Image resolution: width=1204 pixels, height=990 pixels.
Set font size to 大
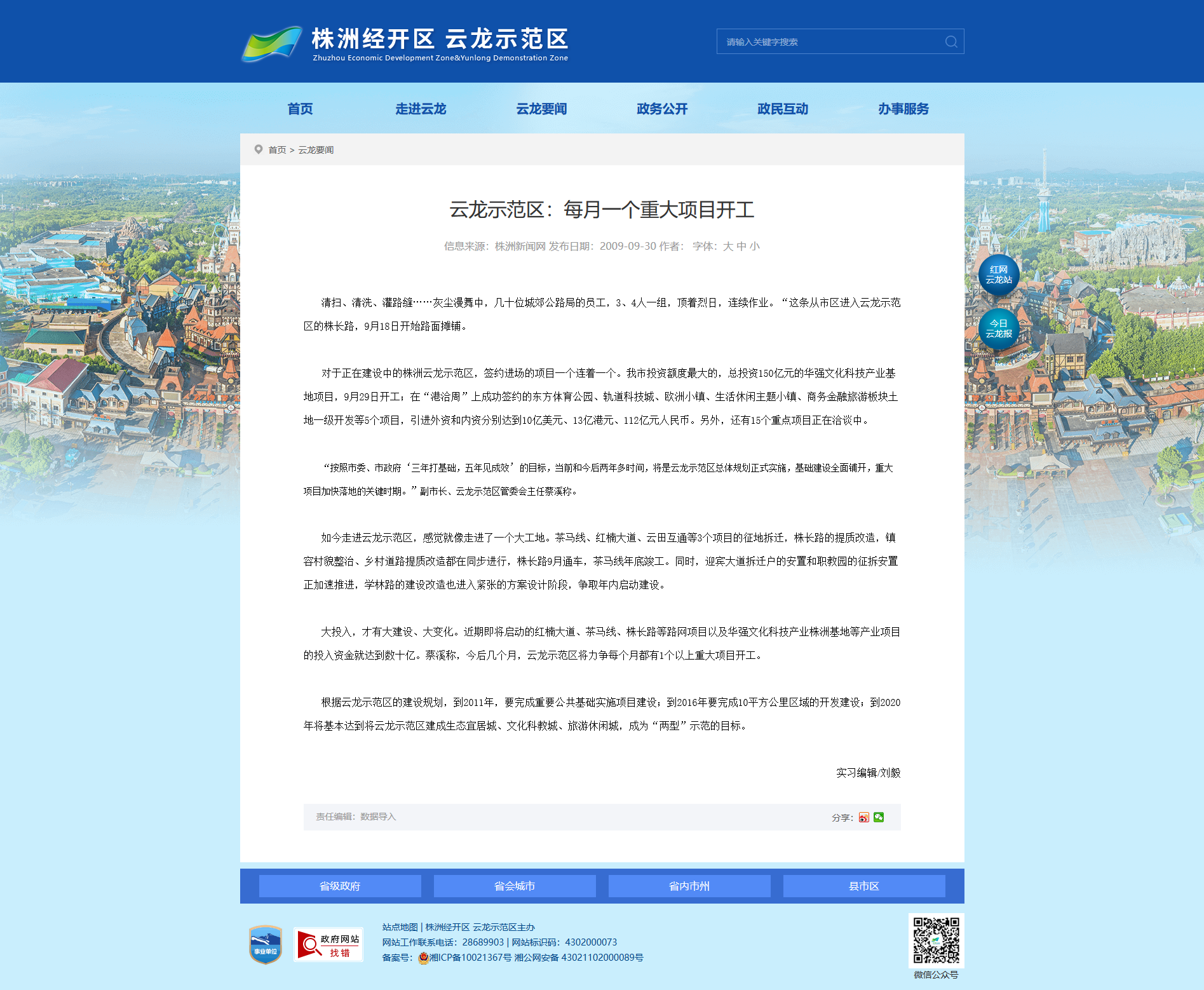[728, 247]
